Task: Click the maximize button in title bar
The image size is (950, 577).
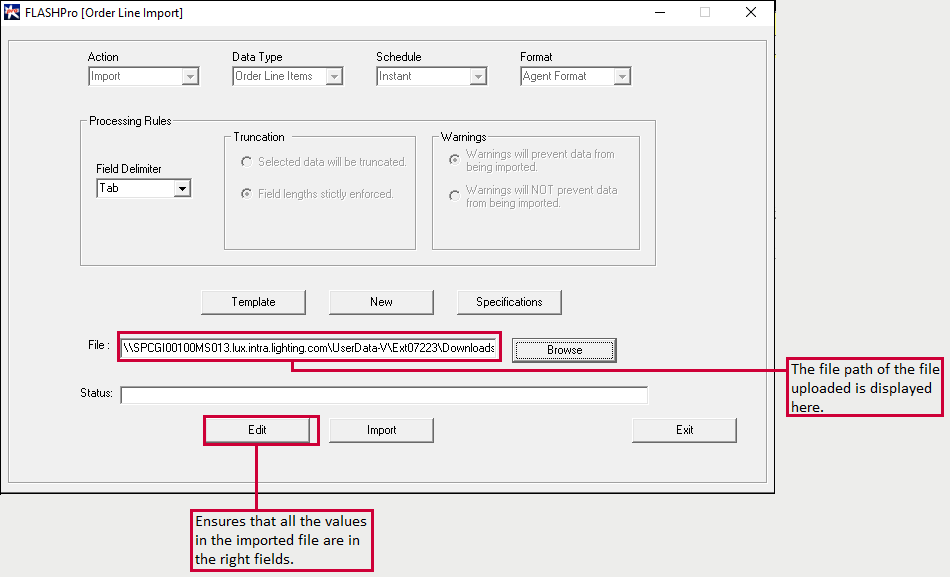Action: coord(705,12)
